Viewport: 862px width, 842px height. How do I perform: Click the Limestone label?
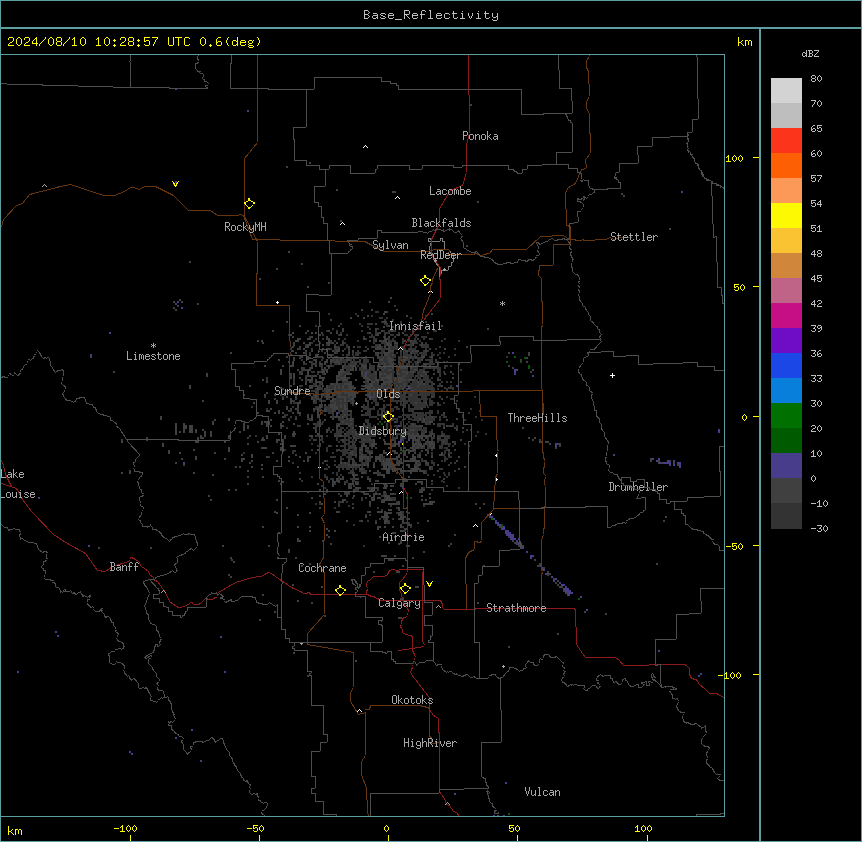tap(153, 356)
